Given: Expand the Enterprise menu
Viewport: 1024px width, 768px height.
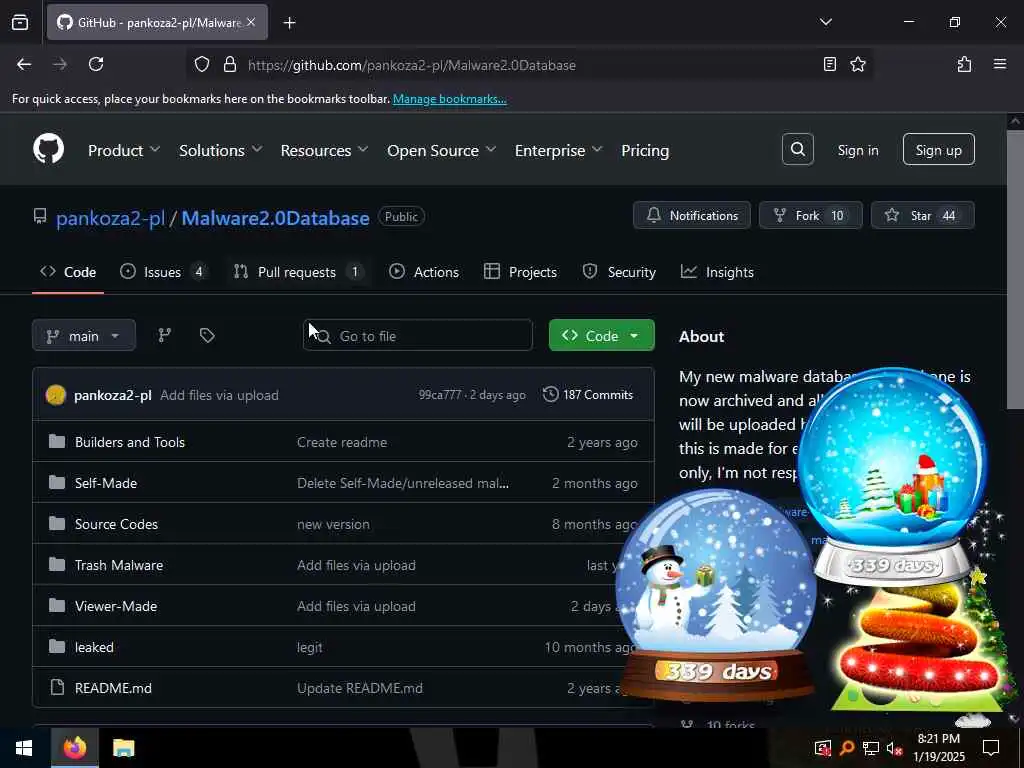Looking at the screenshot, I should click(558, 150).
